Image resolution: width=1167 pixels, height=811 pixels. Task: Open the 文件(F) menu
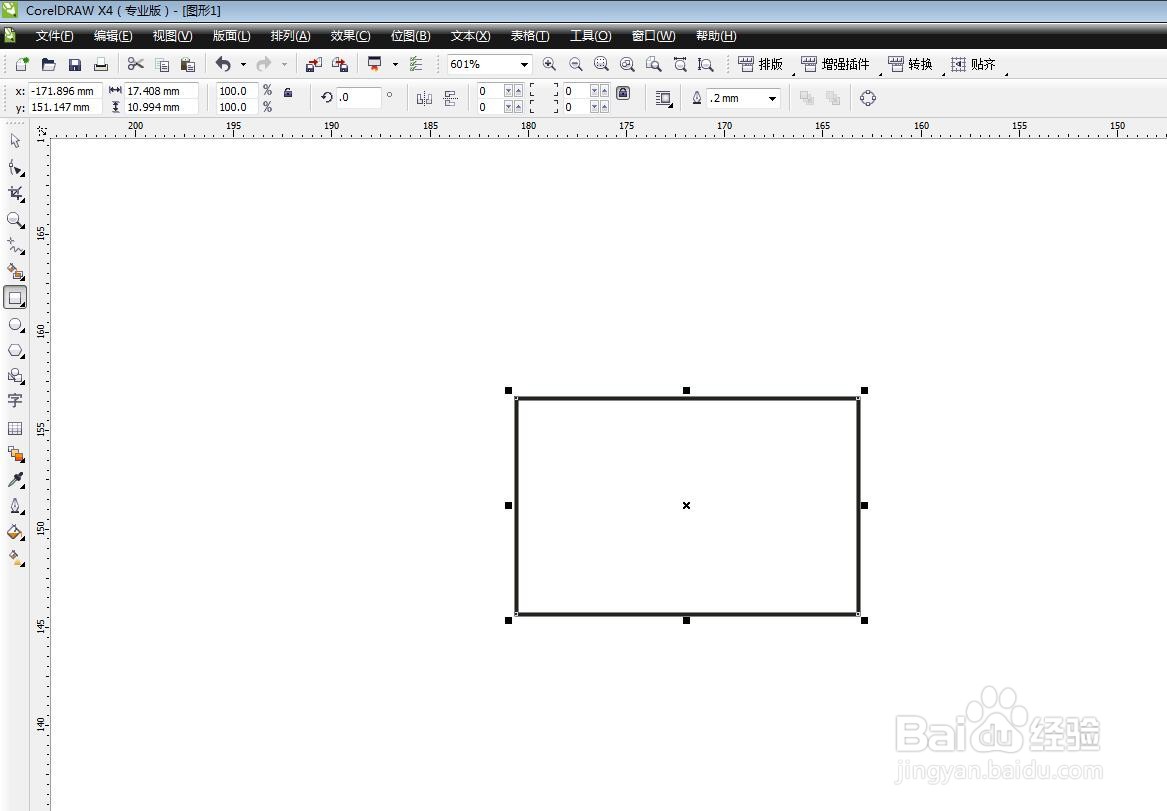click(x=54, y=36)
